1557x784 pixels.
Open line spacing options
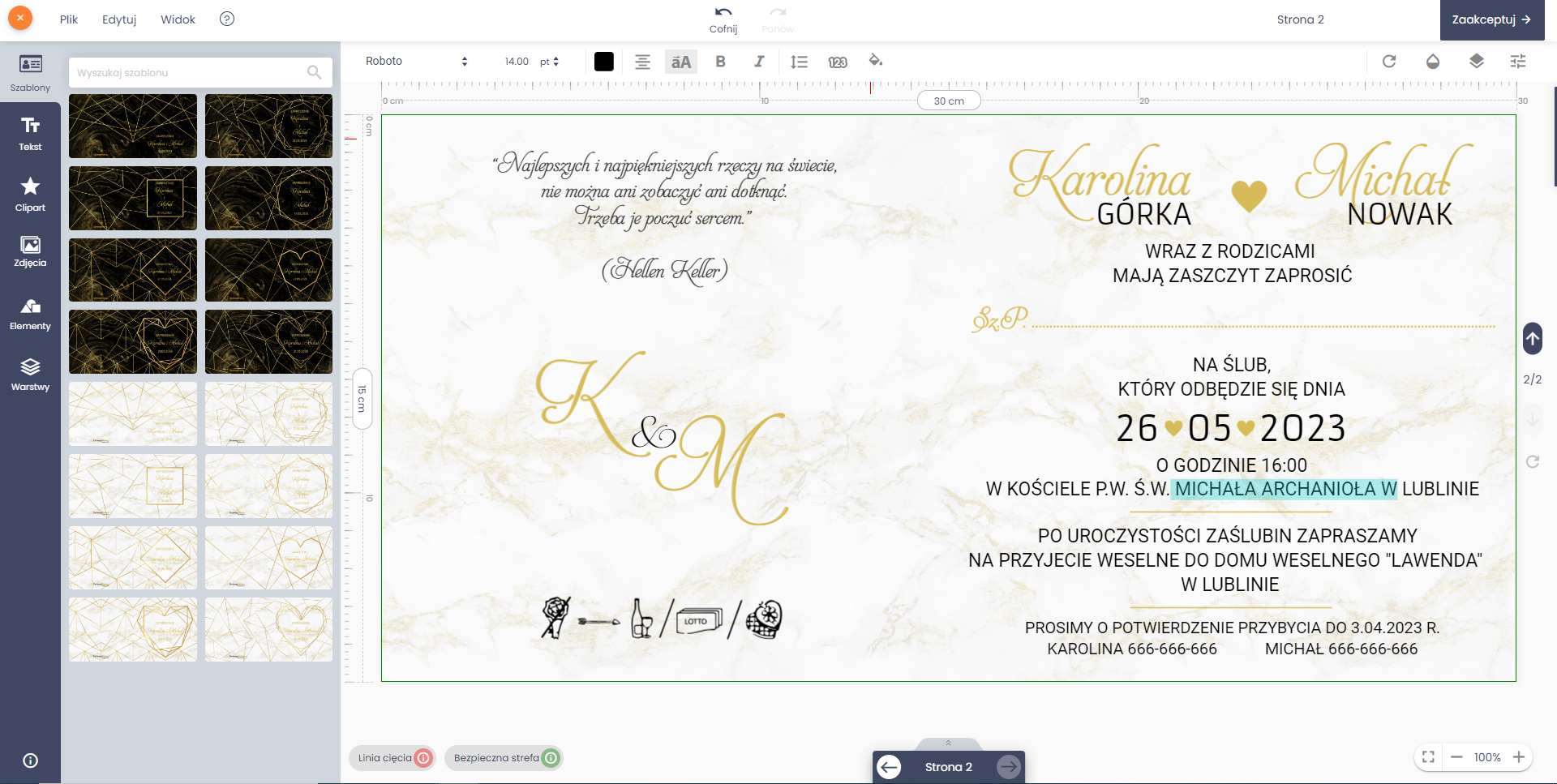799,62
